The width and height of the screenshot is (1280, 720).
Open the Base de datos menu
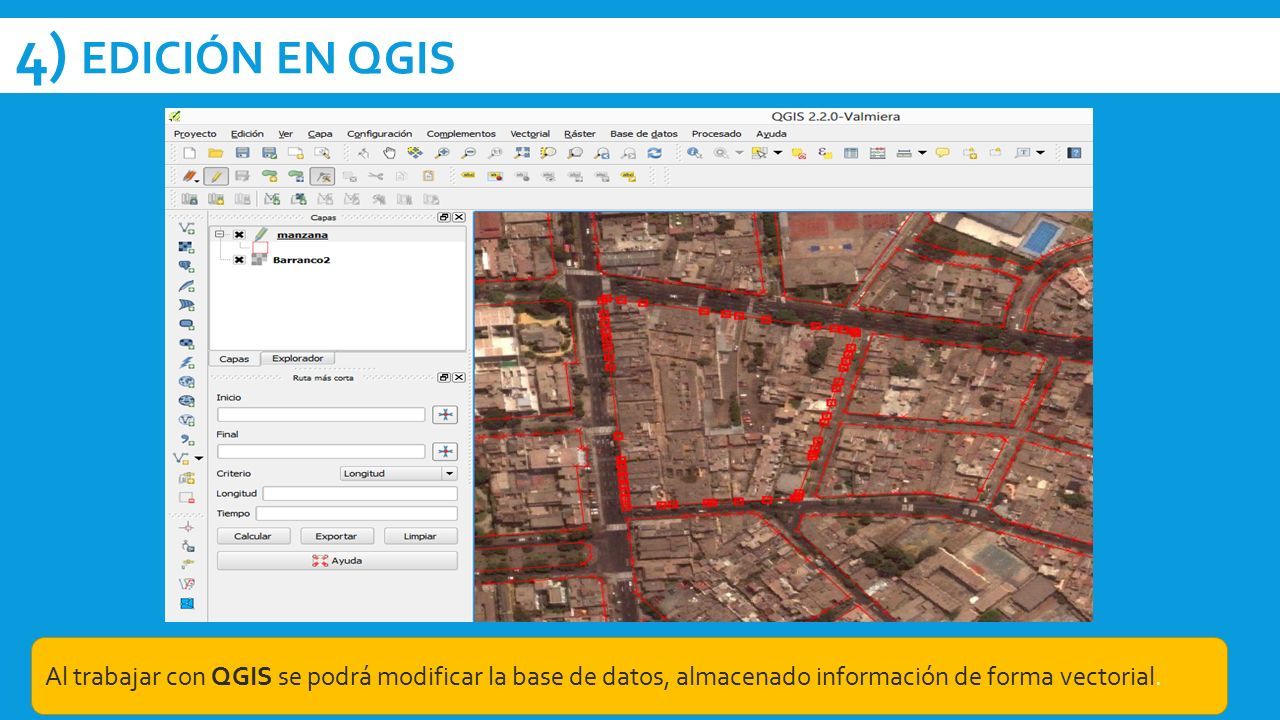pyautogui.click(x=644, y=134)
